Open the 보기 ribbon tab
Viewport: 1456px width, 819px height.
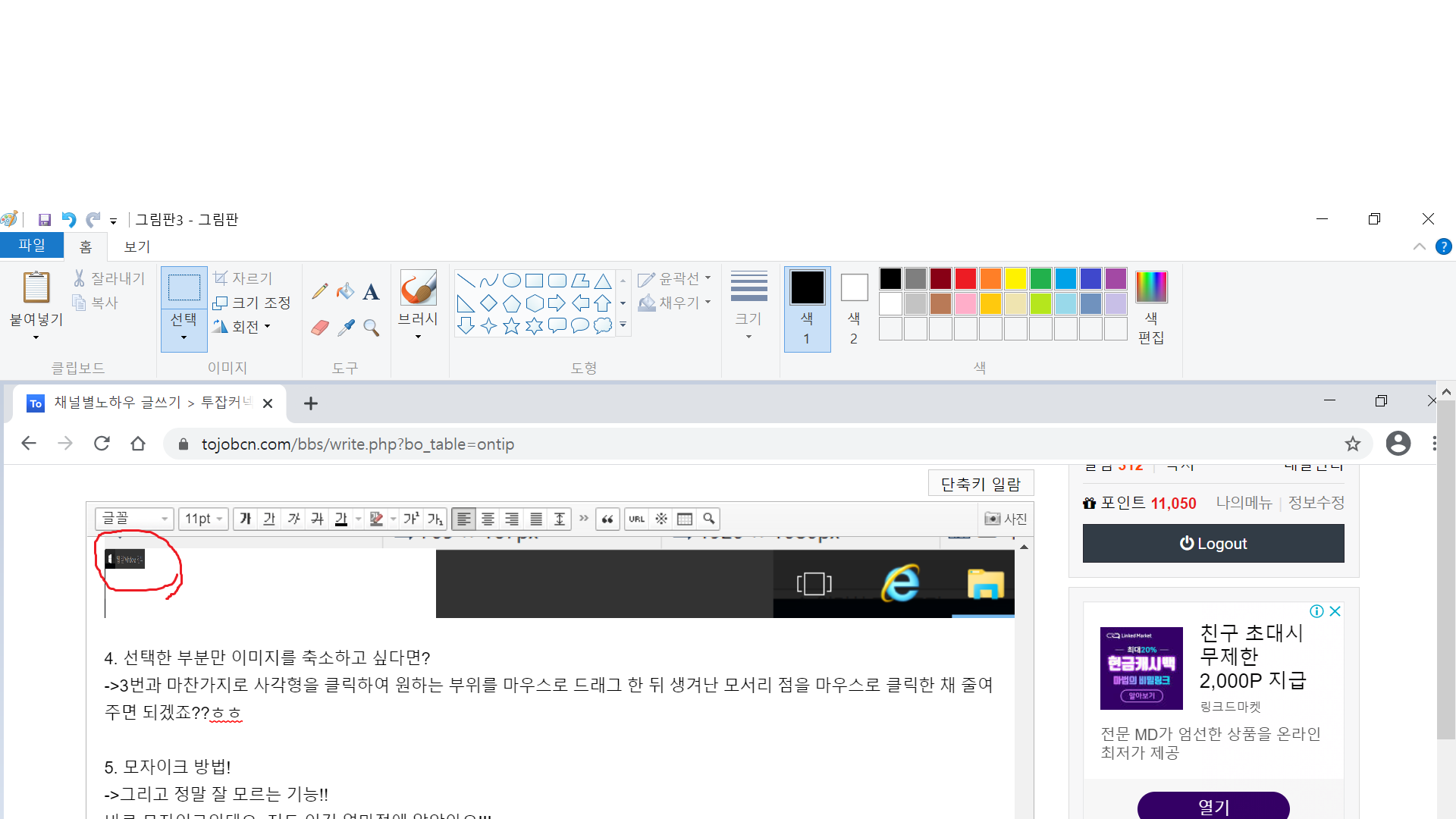pyautogui.click(x=137, y=246)
